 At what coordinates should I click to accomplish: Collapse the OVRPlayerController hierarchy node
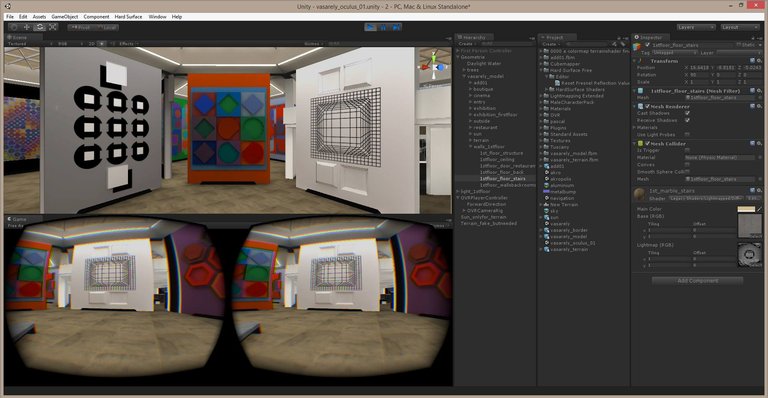point(458,198)
